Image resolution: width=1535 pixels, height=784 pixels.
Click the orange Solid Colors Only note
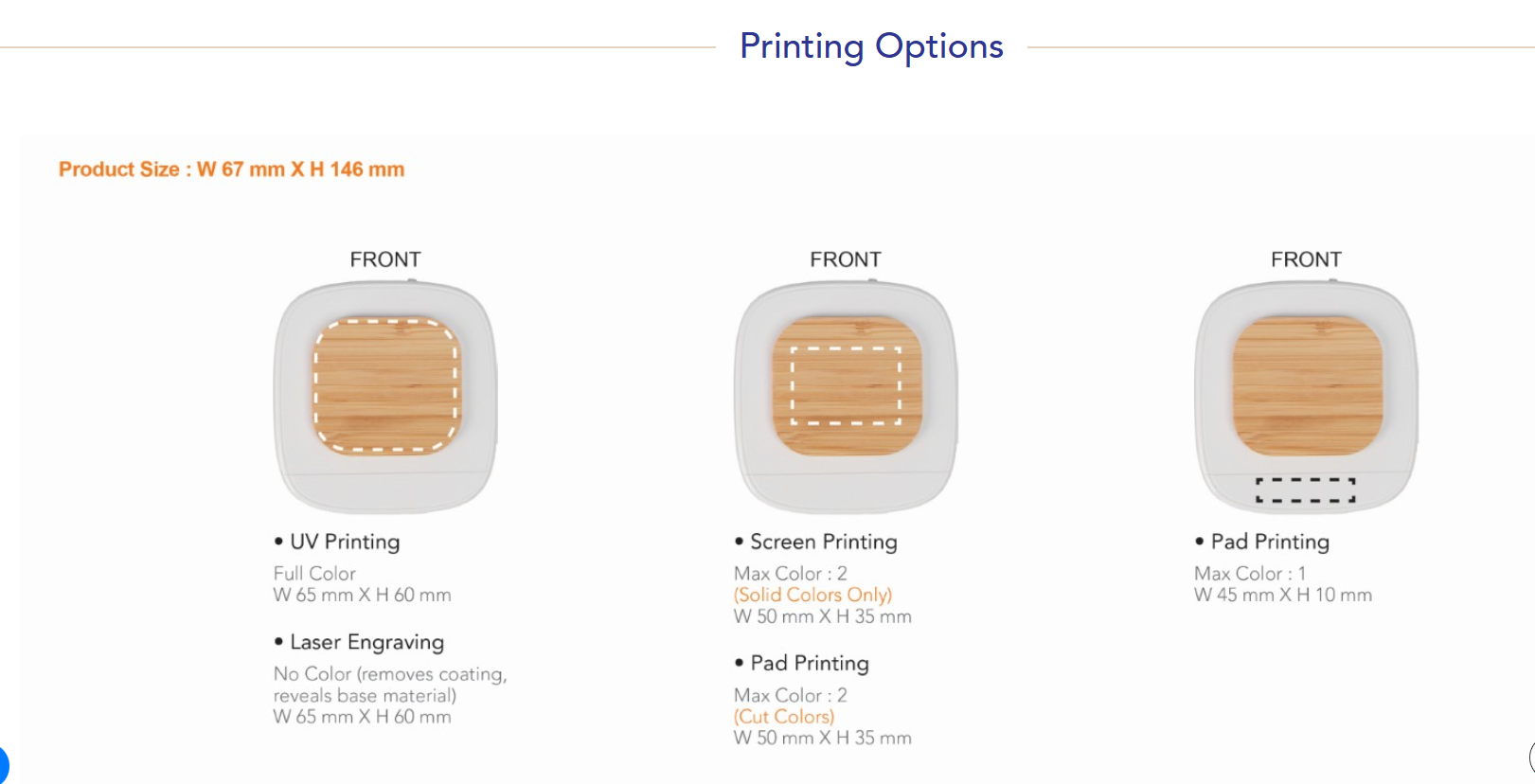click(x=812, y=595)
